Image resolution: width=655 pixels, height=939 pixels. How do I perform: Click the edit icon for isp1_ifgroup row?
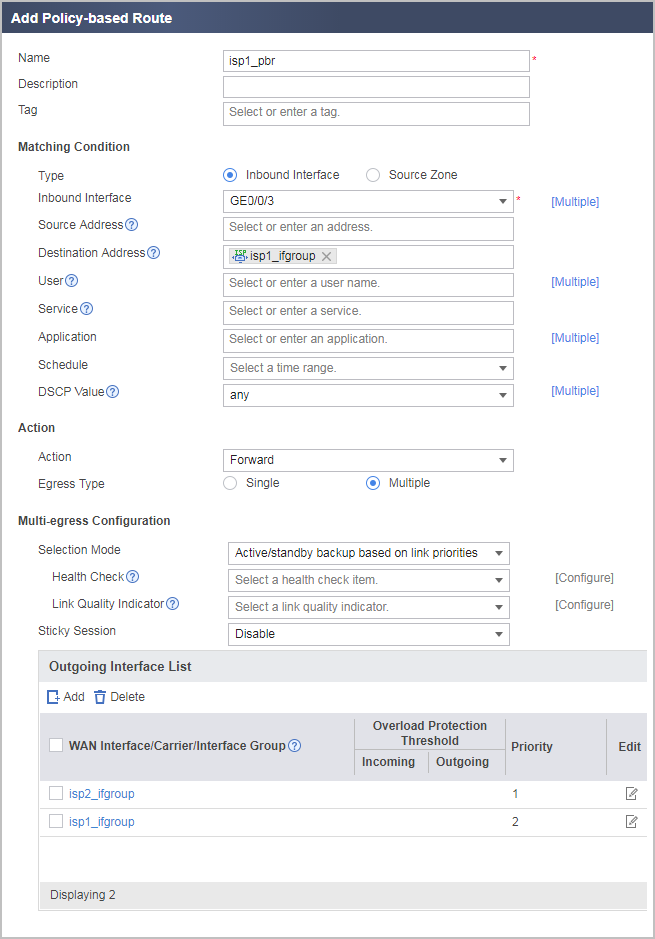tap(631, 822)
